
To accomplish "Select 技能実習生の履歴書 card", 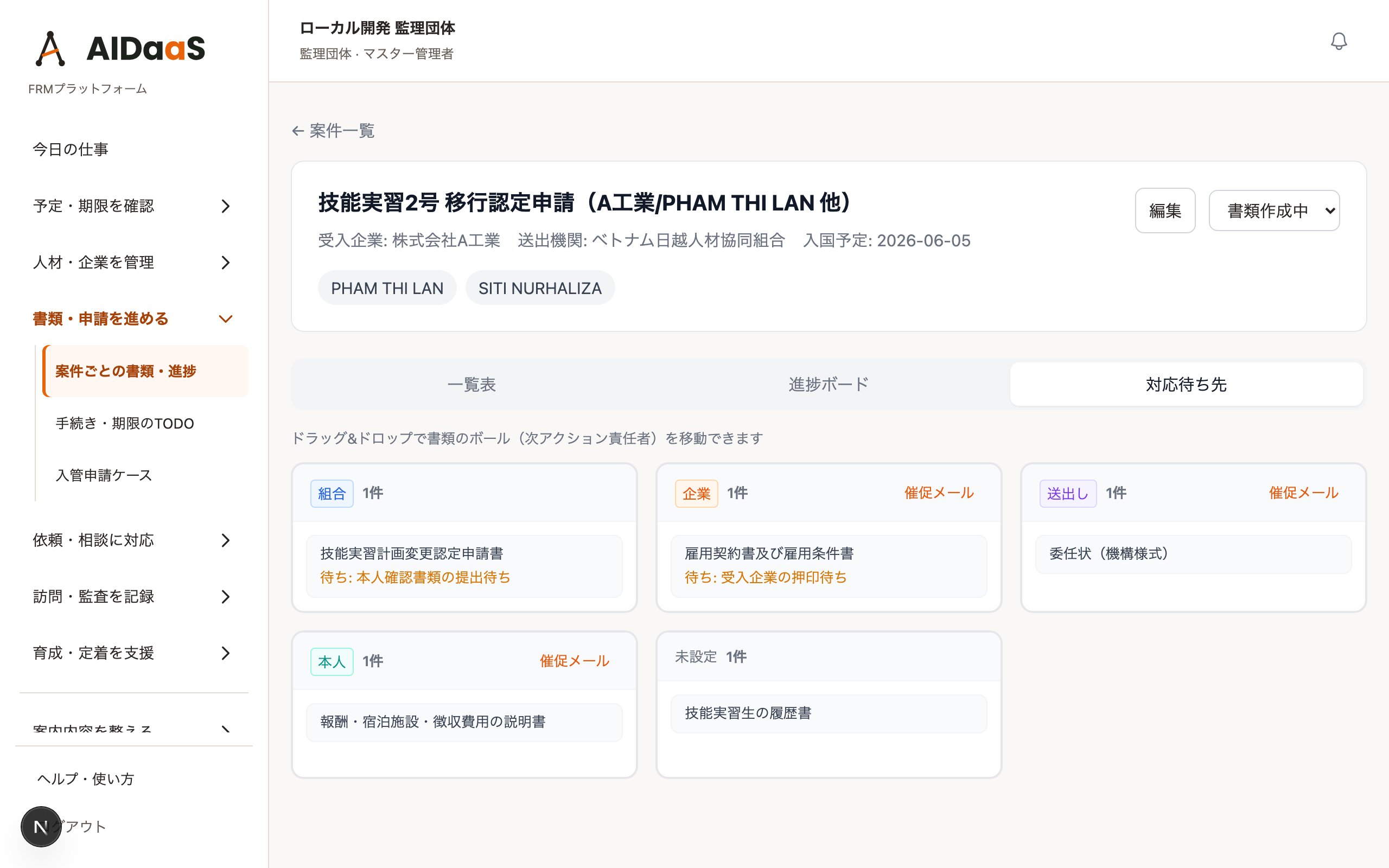I will 828,713.
